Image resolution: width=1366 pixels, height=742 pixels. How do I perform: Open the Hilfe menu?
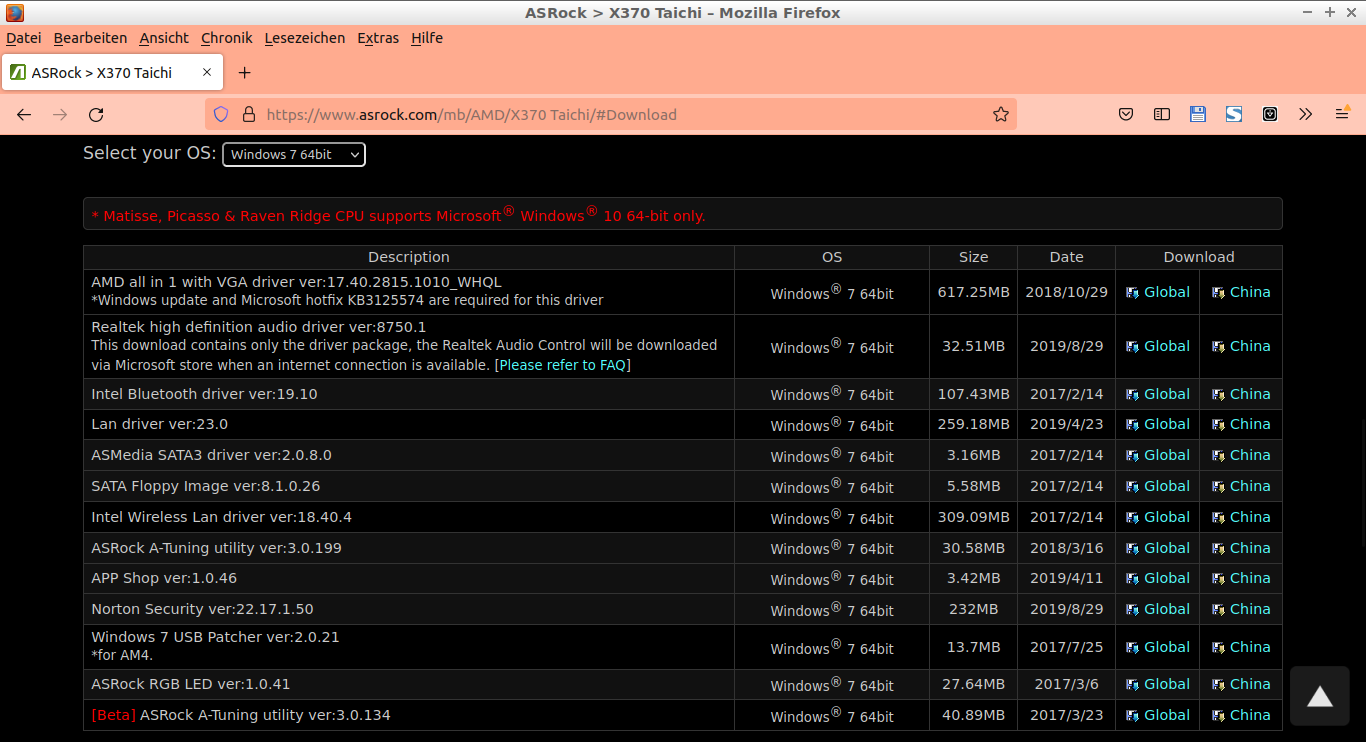[x=427, y=38]
